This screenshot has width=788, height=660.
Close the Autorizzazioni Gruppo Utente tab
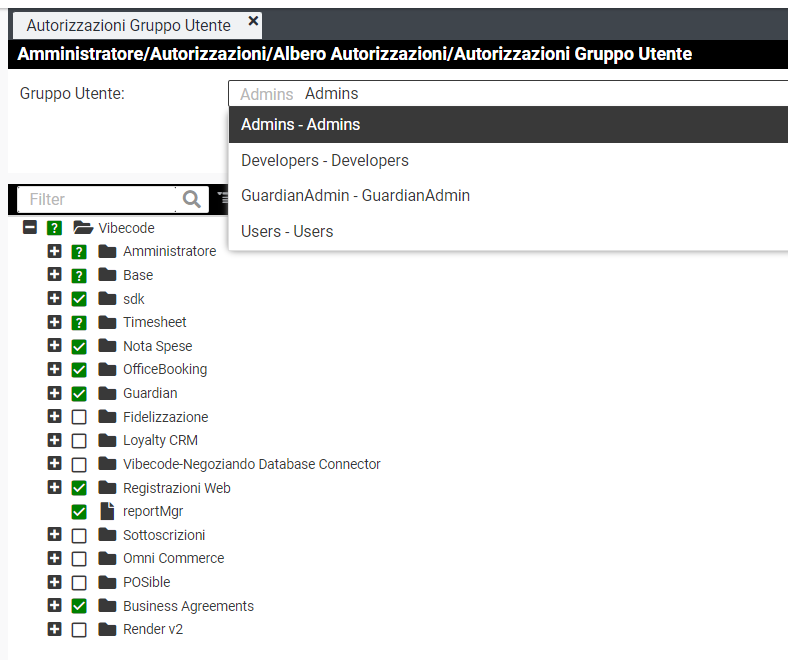[x=253, y=21]
